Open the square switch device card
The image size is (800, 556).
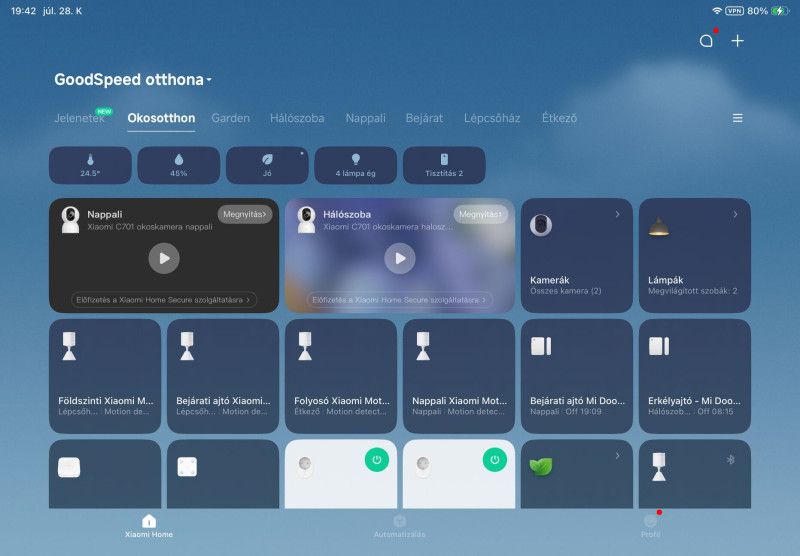223,474
